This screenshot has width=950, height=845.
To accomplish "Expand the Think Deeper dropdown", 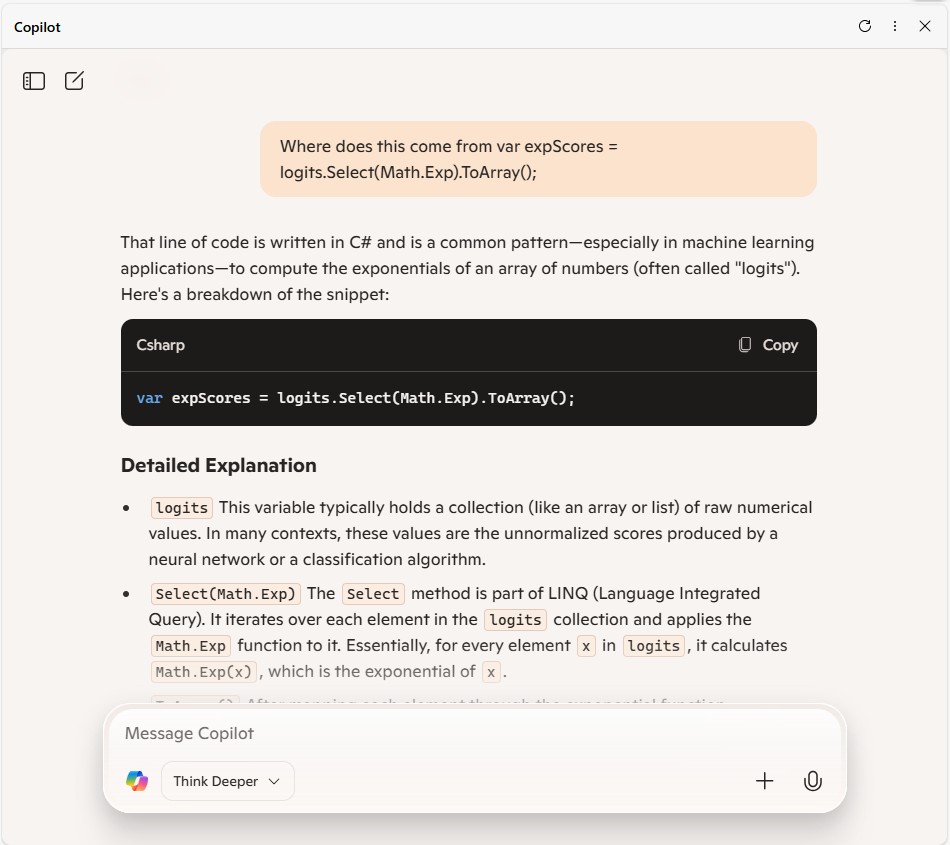I will tap(227, 781).
